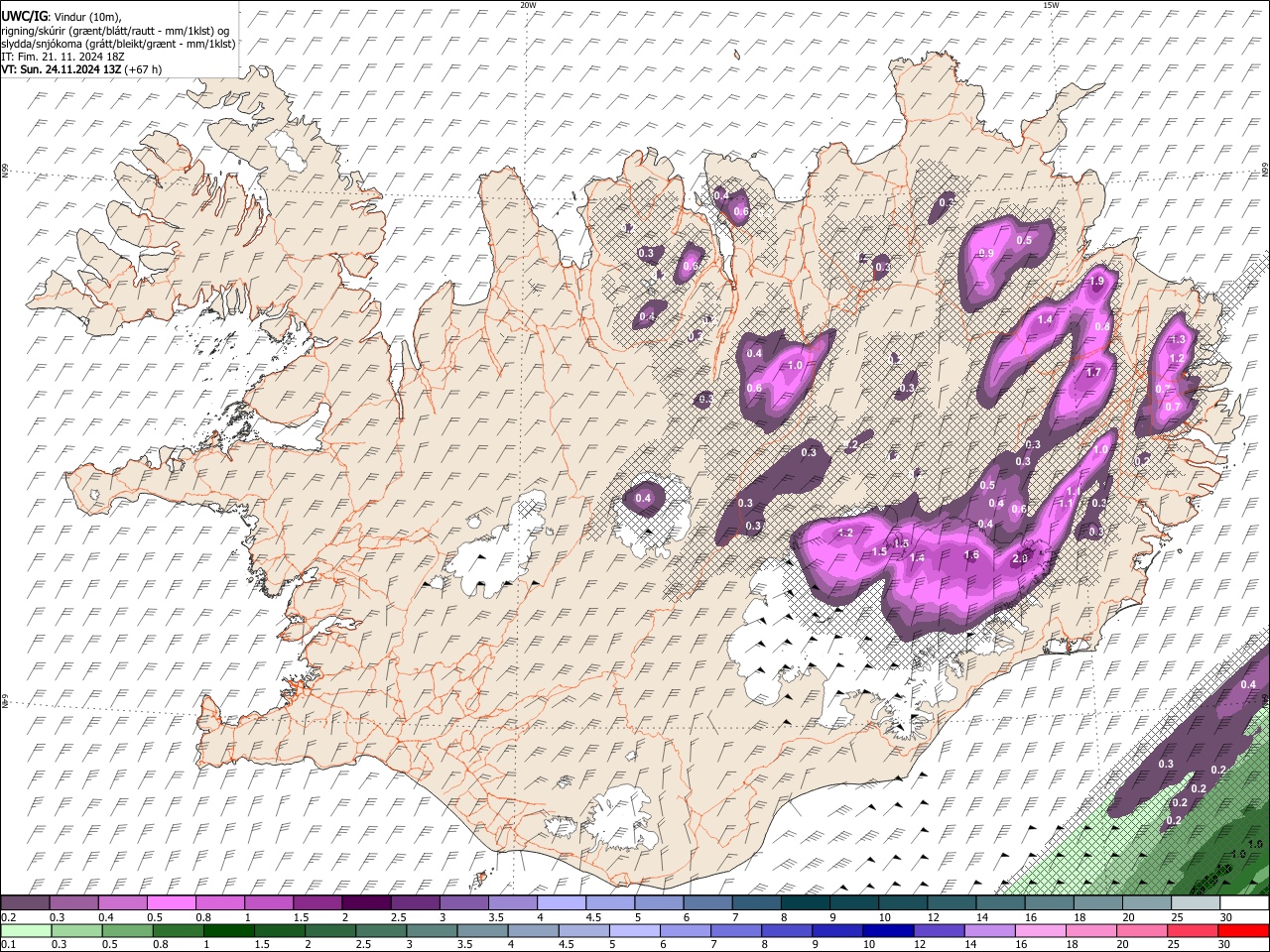Click the UWC/IG title text

pyautogui.click(x=23, y=16)
